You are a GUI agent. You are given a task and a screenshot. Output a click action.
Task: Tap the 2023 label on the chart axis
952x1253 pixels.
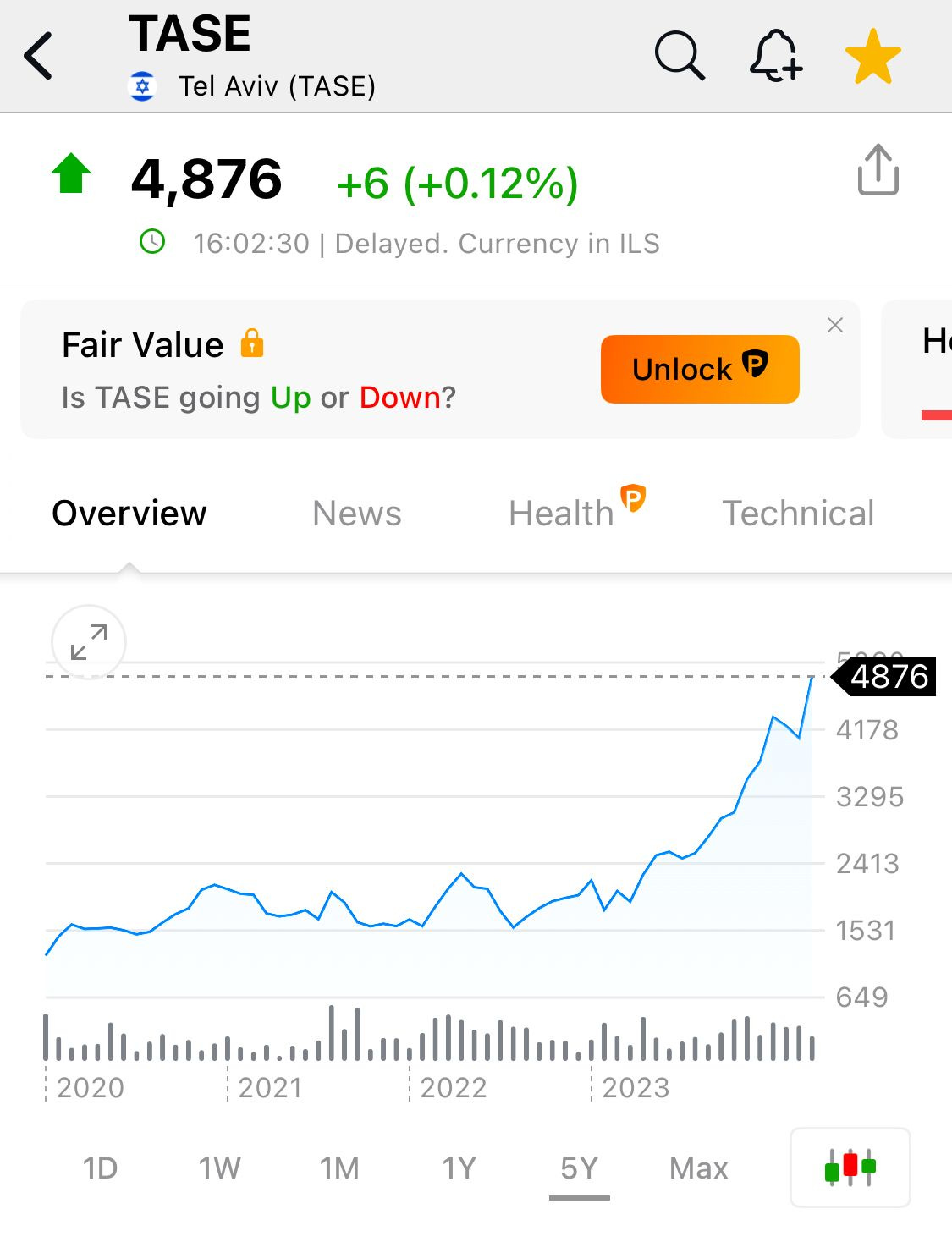click(636, 1087)
